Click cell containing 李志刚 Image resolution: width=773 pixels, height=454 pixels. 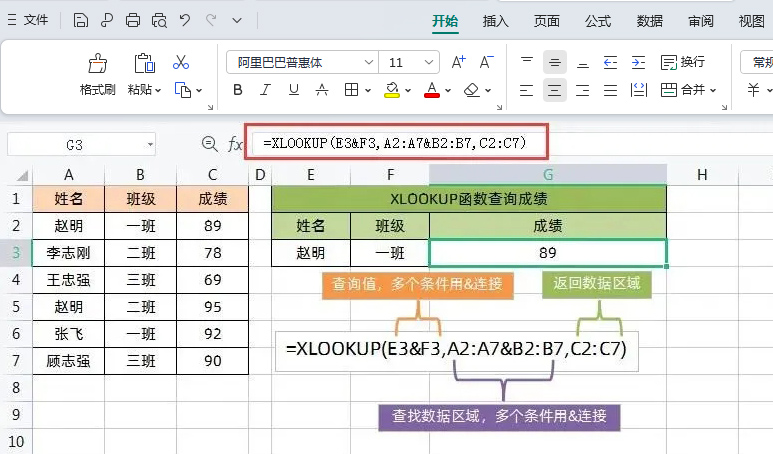(69, 253)
